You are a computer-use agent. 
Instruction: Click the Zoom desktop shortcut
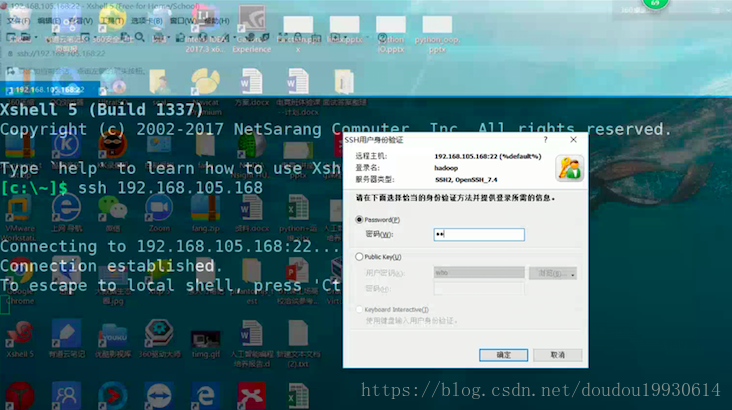(x=159, y=213)
